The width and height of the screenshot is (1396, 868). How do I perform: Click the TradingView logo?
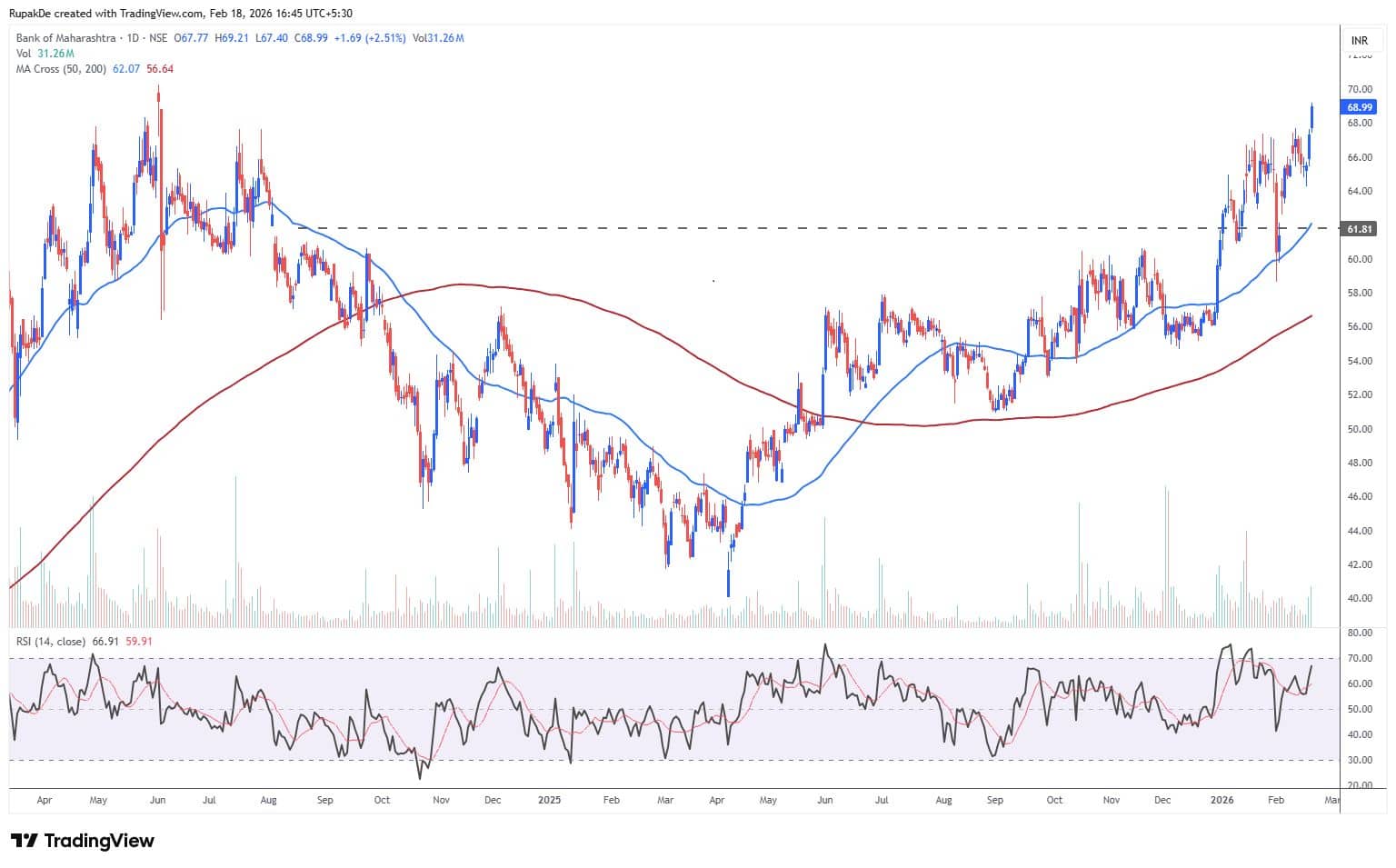click(82, 841)
